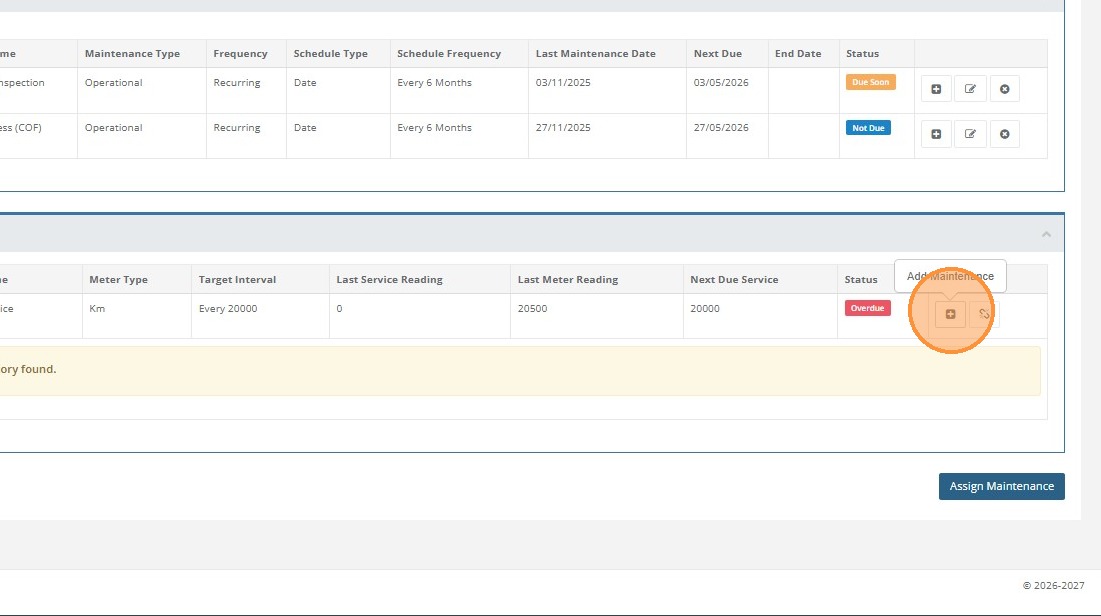The height and width of the screenshot is (616, 1101).
Task: Select the 03/05/2026 next due date
Action: 720,83
